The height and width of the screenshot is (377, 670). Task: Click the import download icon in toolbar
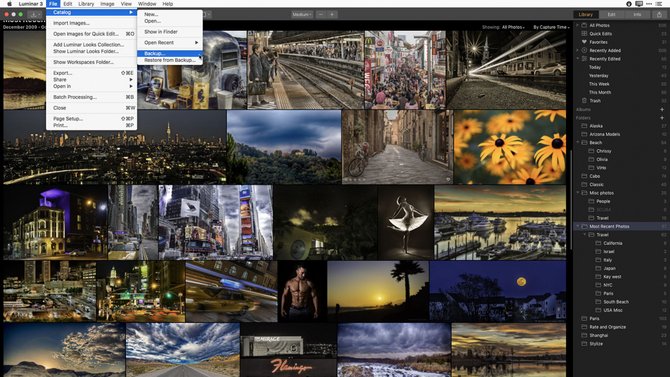tap(34, 15)
